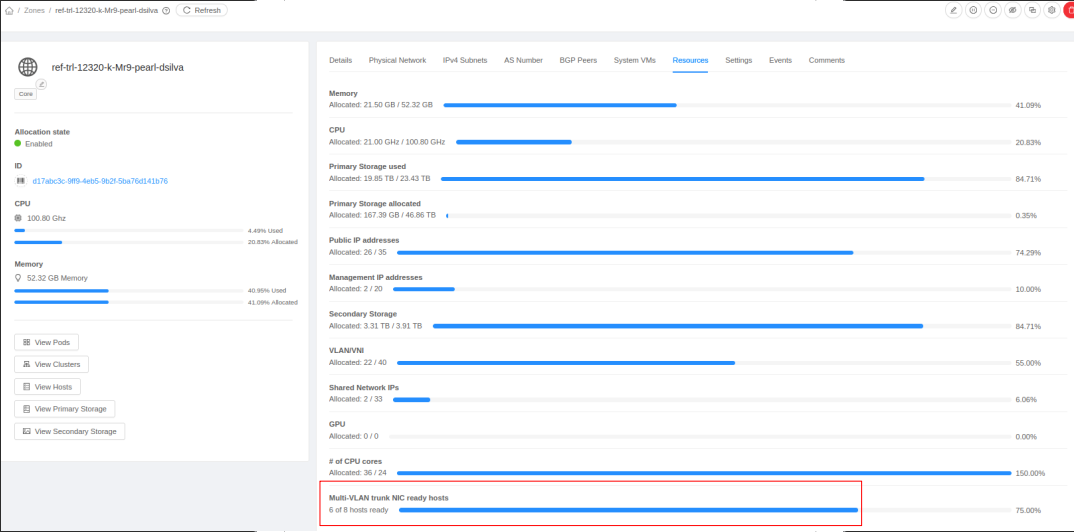Click the 'Primary Storage allocated' heading
The height and width of the screenshot is (532, 1074).
coord(375,203)
